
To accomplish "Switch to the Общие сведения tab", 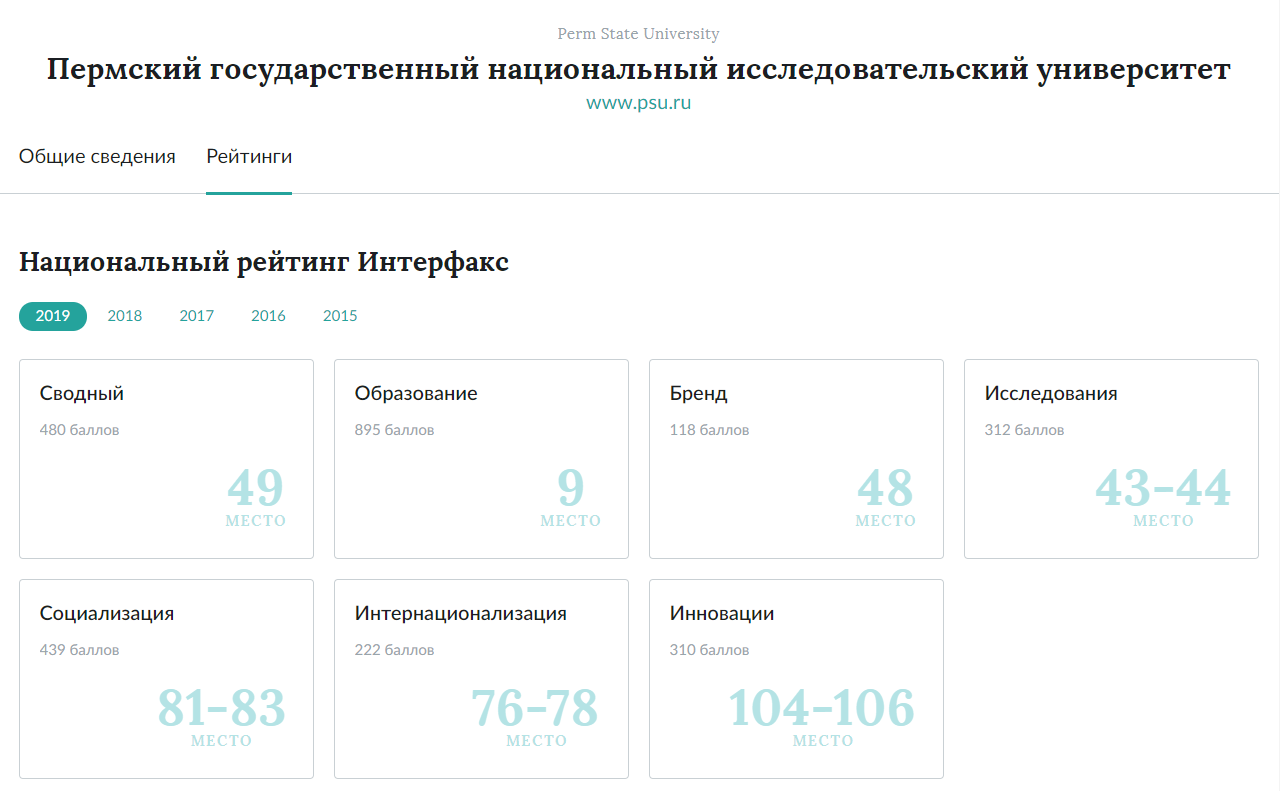I will pos(97,156).
